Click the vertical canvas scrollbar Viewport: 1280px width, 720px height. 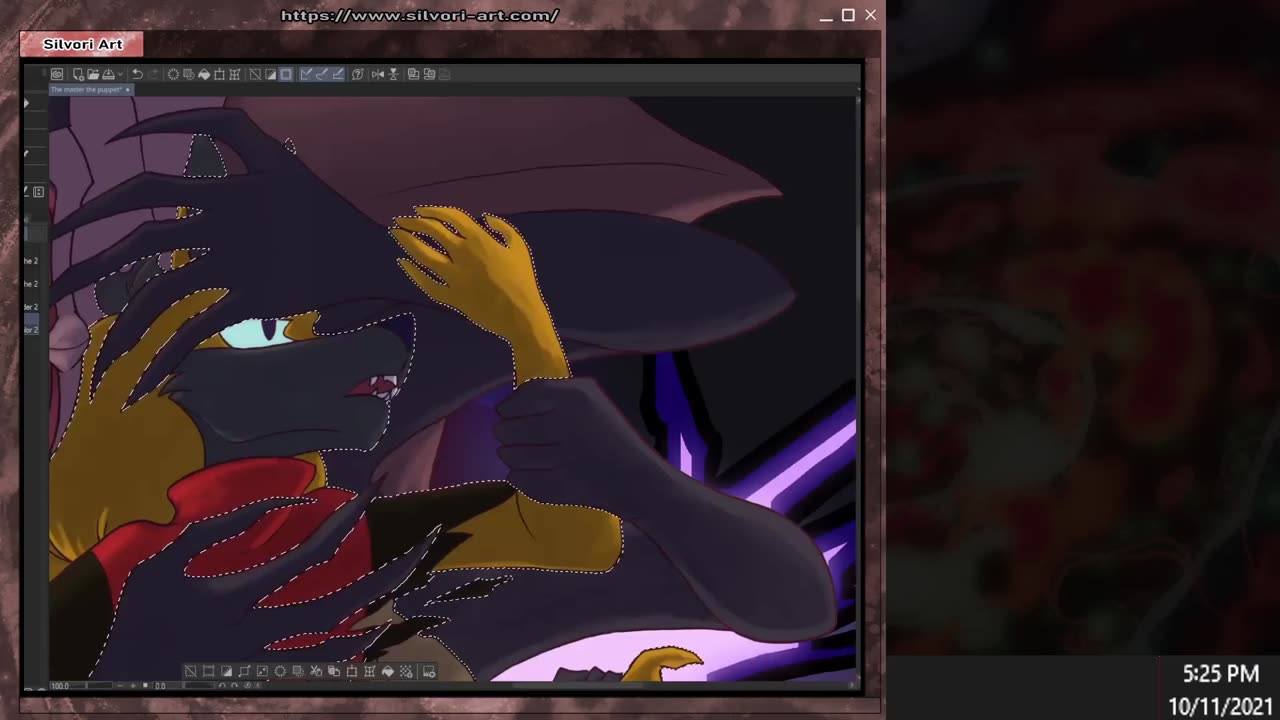[859, 388]
